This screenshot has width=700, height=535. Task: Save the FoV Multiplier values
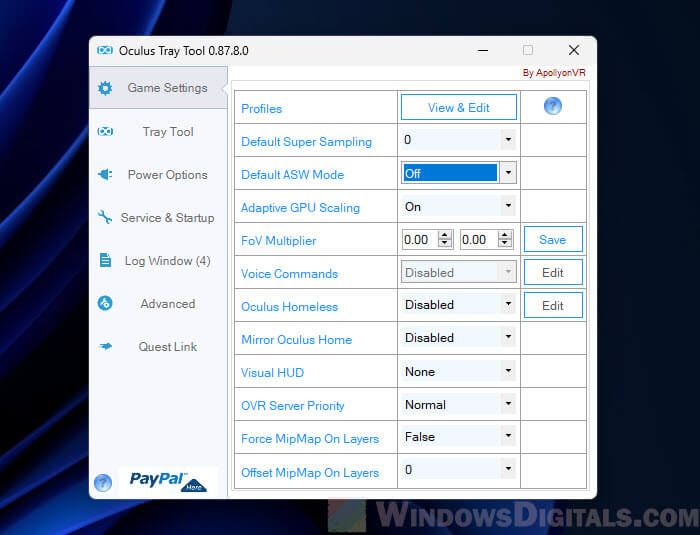[553, 239]
